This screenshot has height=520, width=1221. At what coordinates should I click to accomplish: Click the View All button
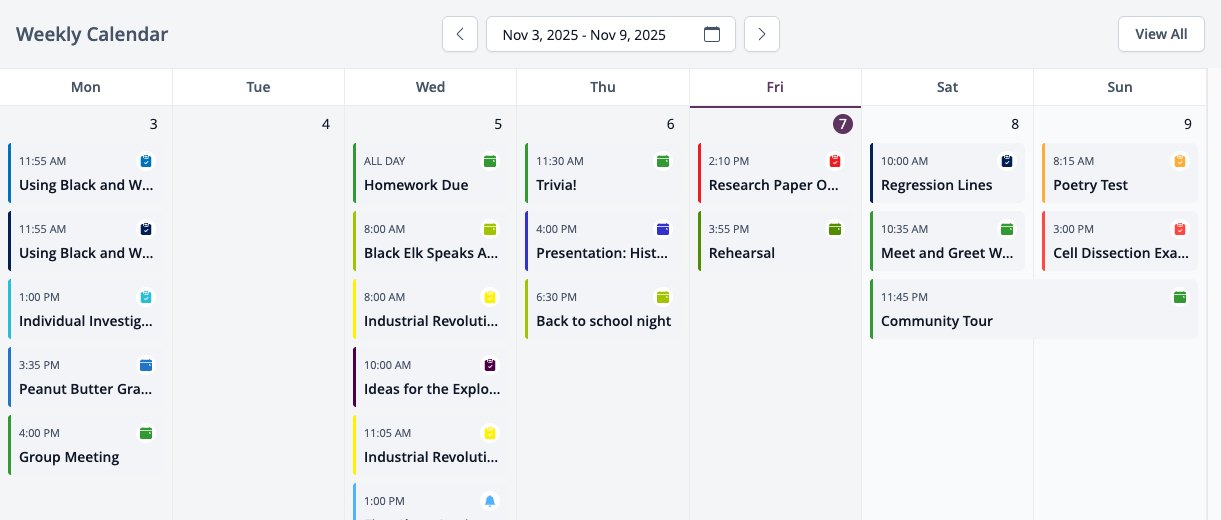click(x=1161, y=34)
